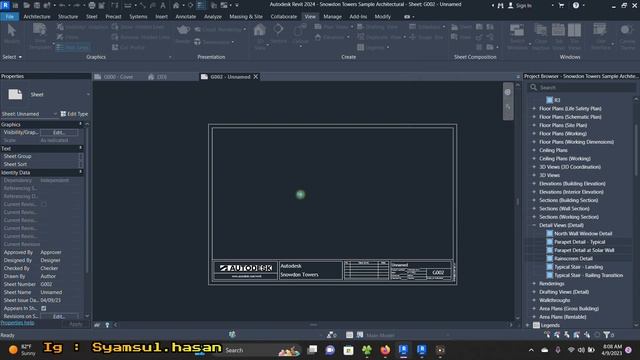Open the Massing & Site ribbon tab
640x360 pixels.
(x=246, y=17)
